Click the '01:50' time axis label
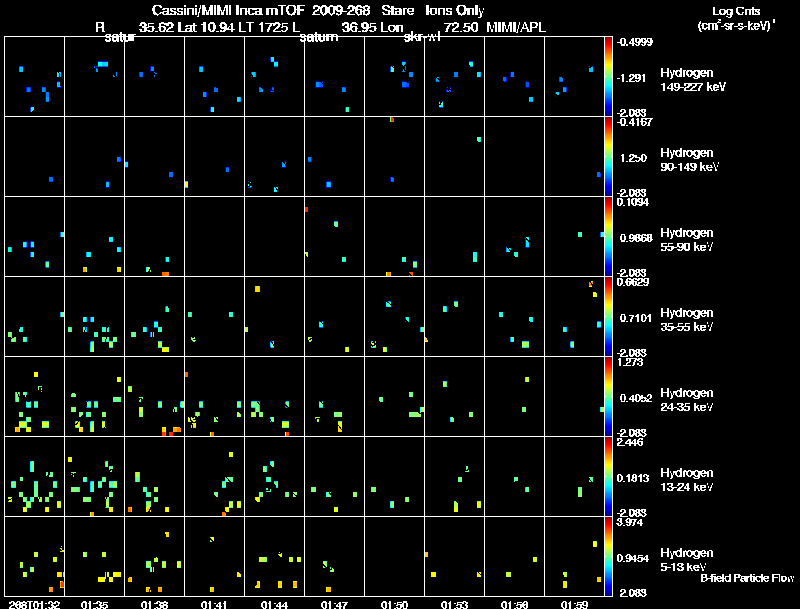Screen dimensions: 800x609 pos(394,605)
